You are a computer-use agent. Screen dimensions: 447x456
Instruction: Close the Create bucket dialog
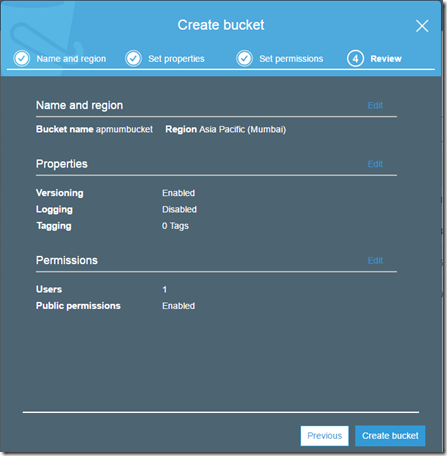(422, 26)
